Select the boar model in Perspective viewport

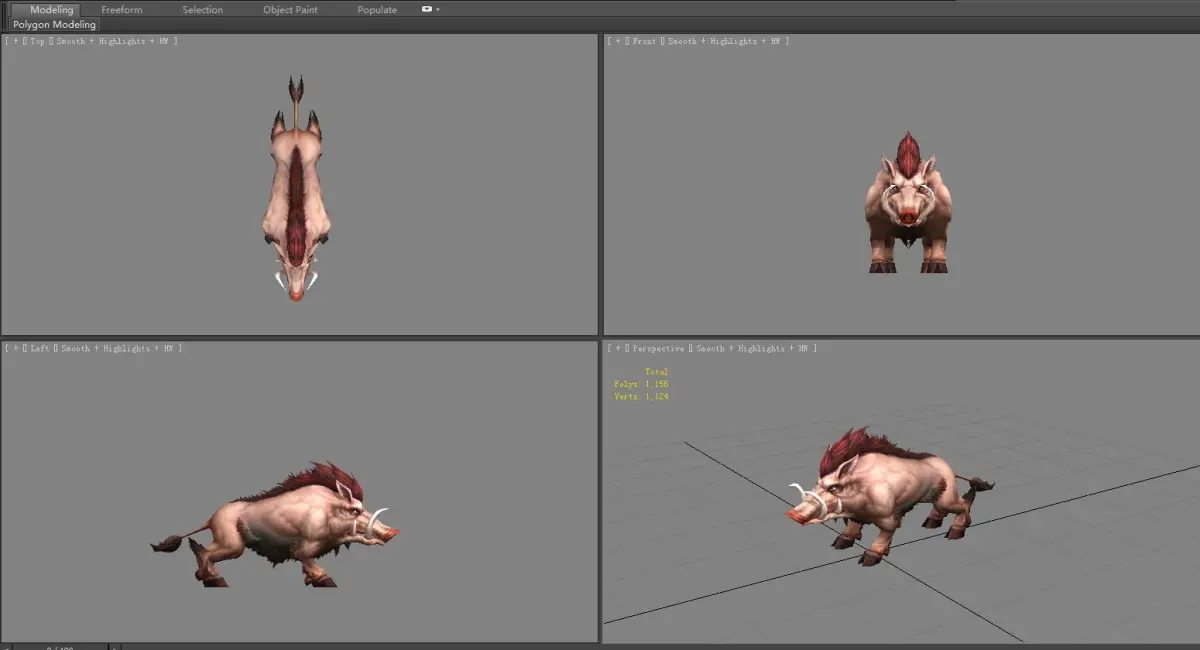click(890, 490)
